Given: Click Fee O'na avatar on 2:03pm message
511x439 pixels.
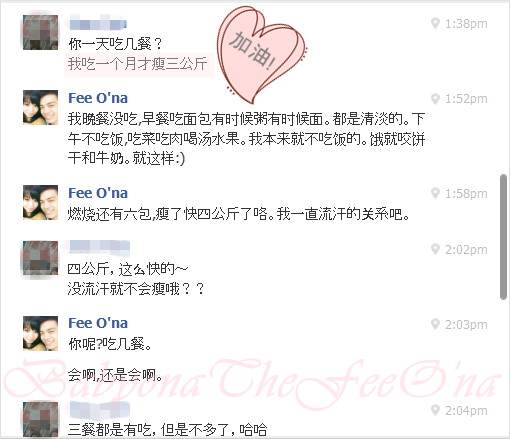Looking at the screenshot, I should pos(40,333).
